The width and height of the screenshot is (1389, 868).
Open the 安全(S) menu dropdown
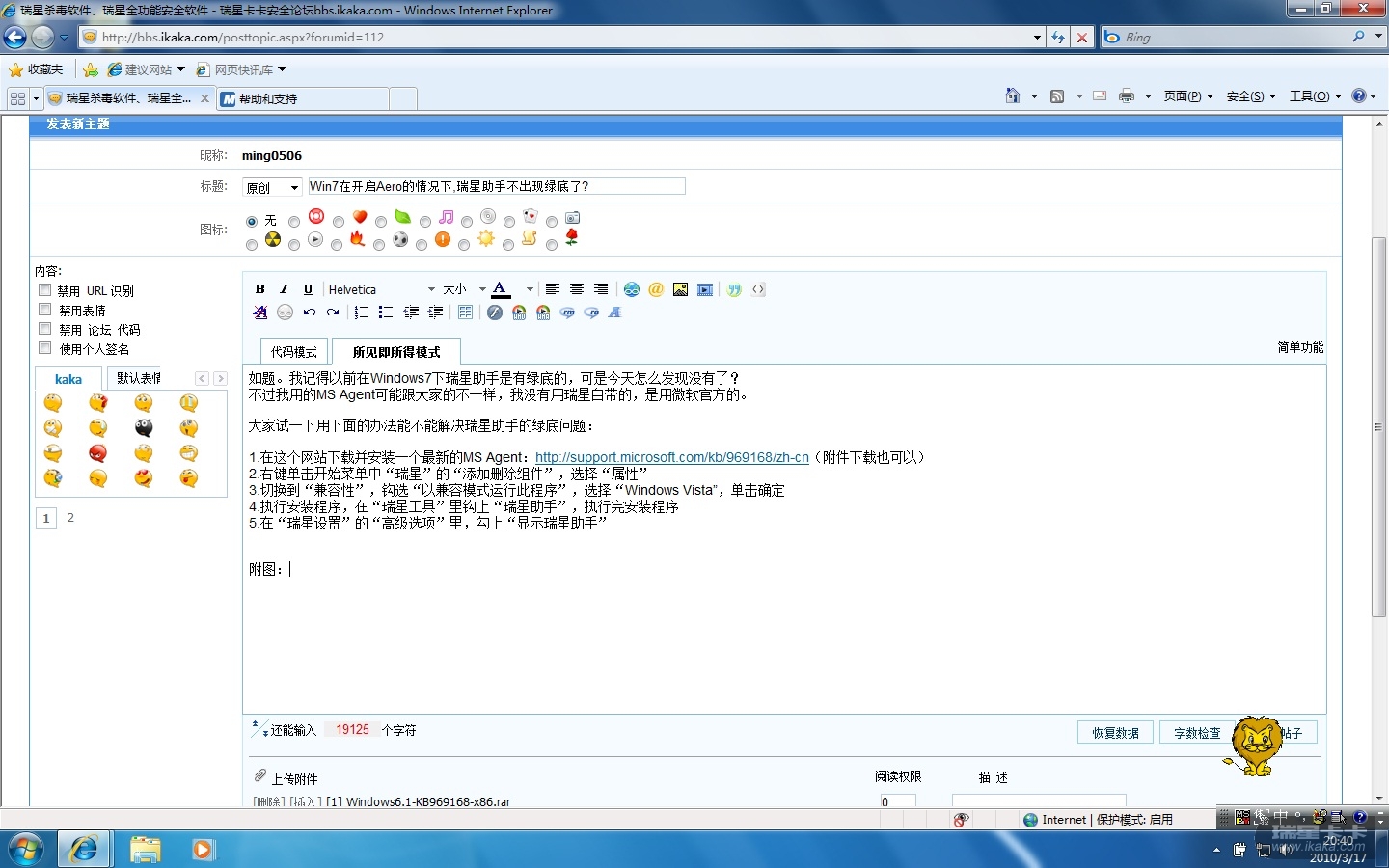coord(1251,96)
